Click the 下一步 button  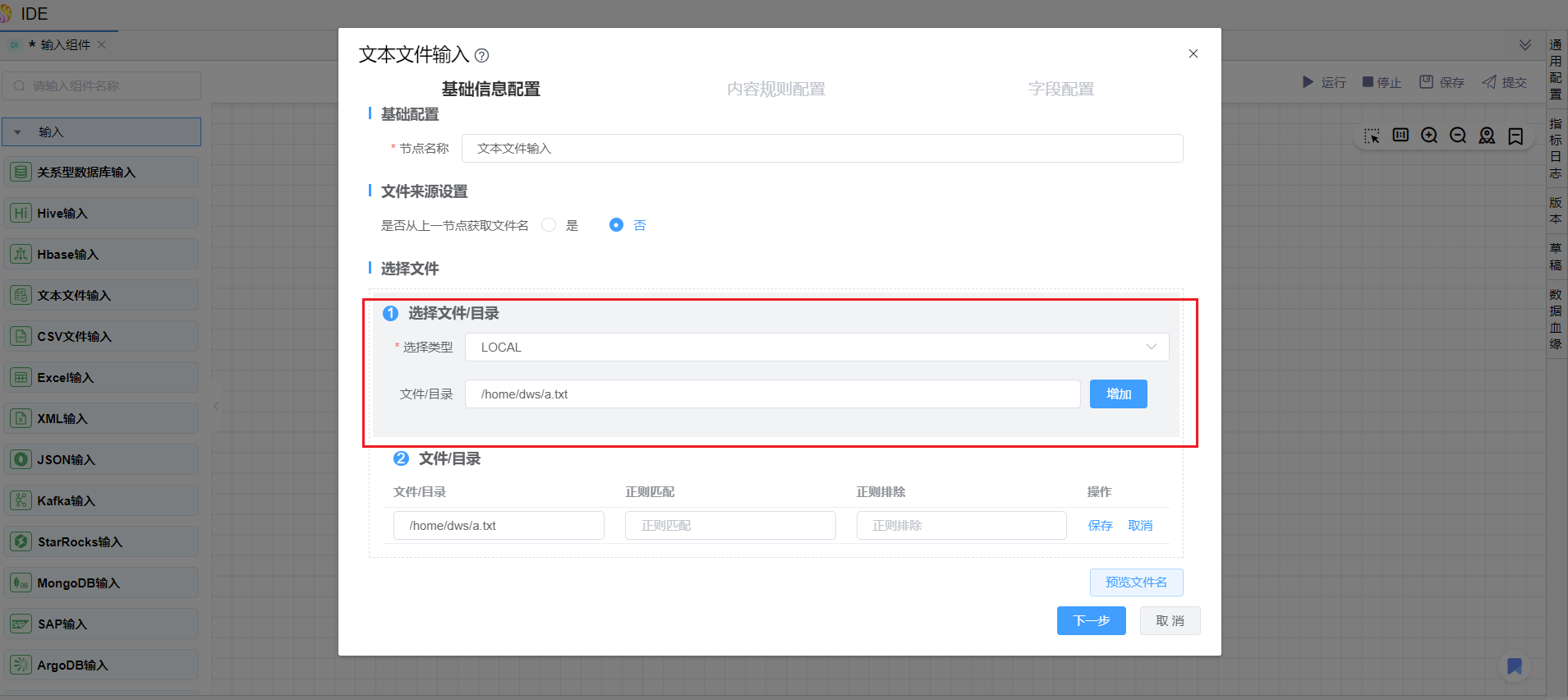(1091, 621)
